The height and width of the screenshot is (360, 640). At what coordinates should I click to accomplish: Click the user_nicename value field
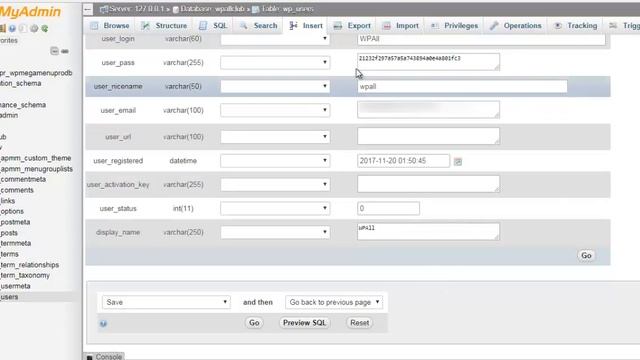coord(462,87)
